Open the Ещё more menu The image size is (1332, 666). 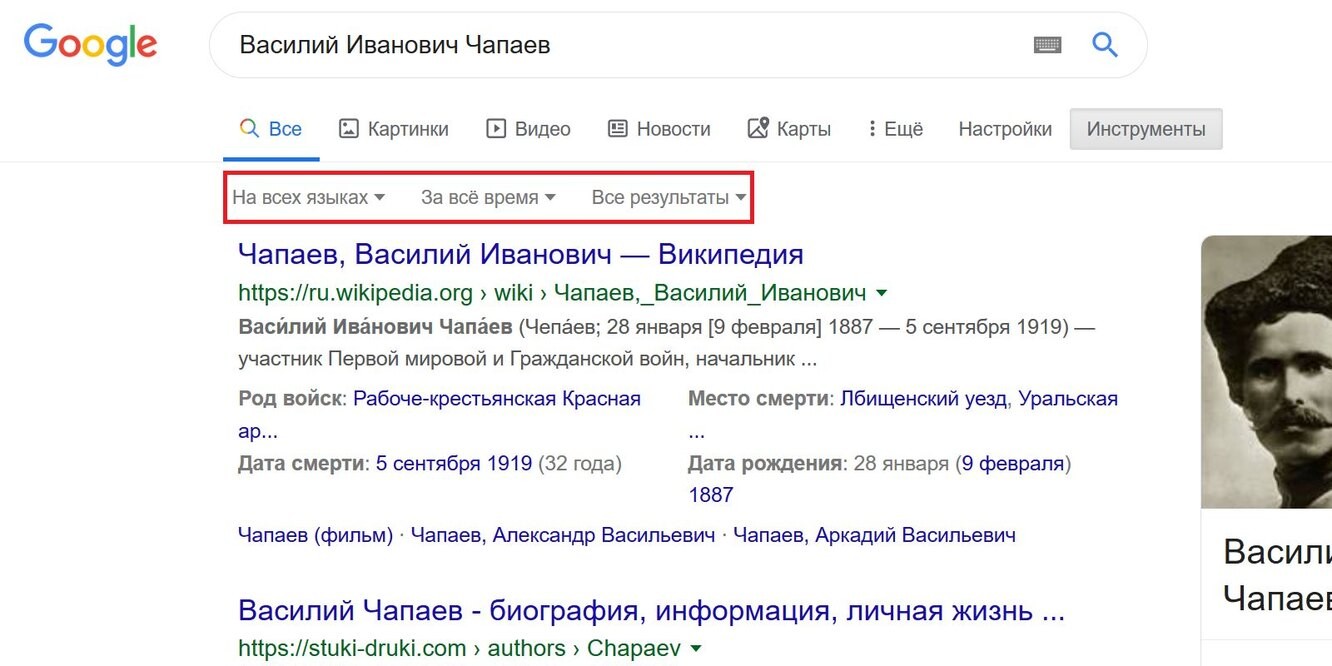pos(895,129)
